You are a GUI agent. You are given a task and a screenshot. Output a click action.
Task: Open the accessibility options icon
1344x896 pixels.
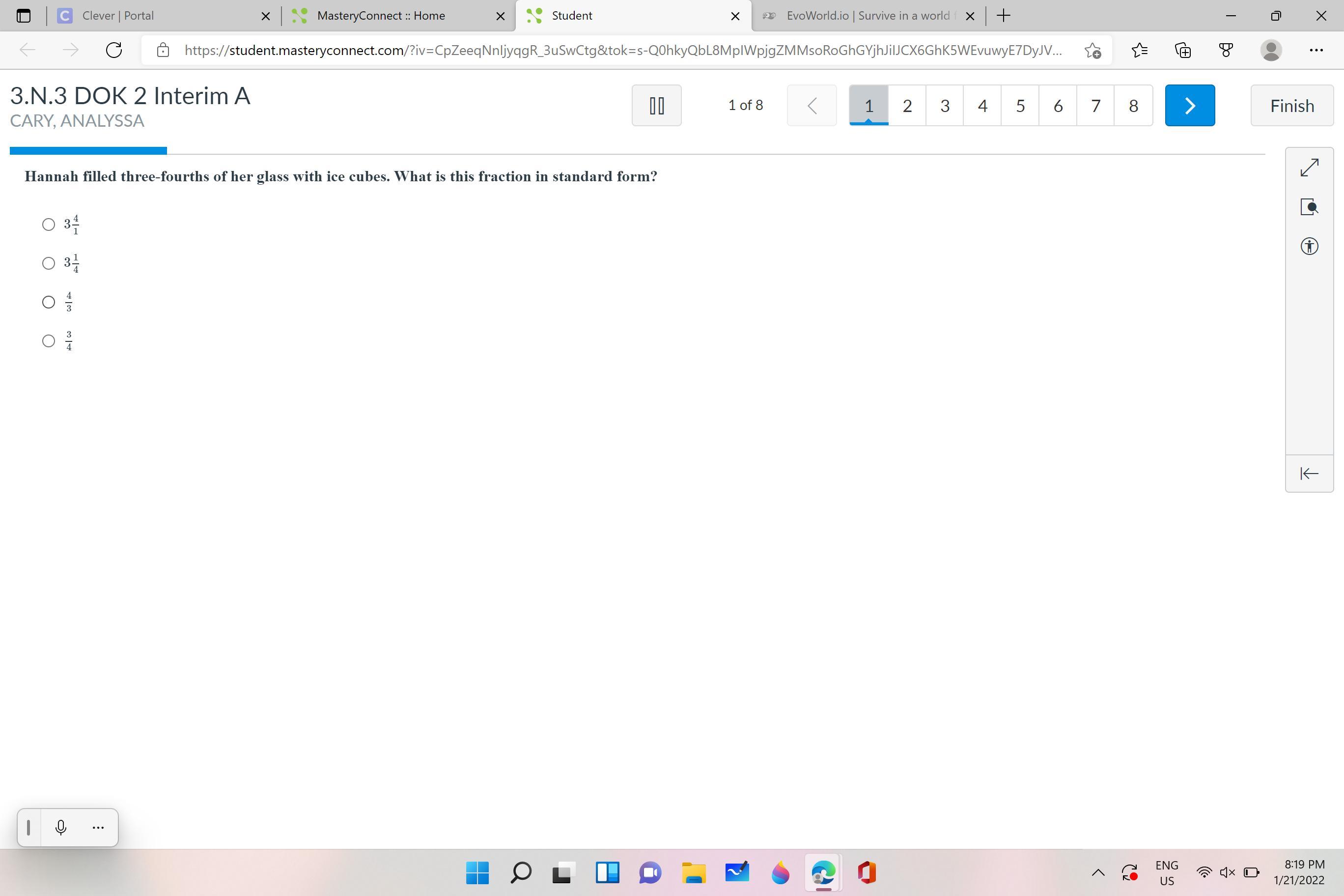pyautogui.click(x=1309, y=246)
